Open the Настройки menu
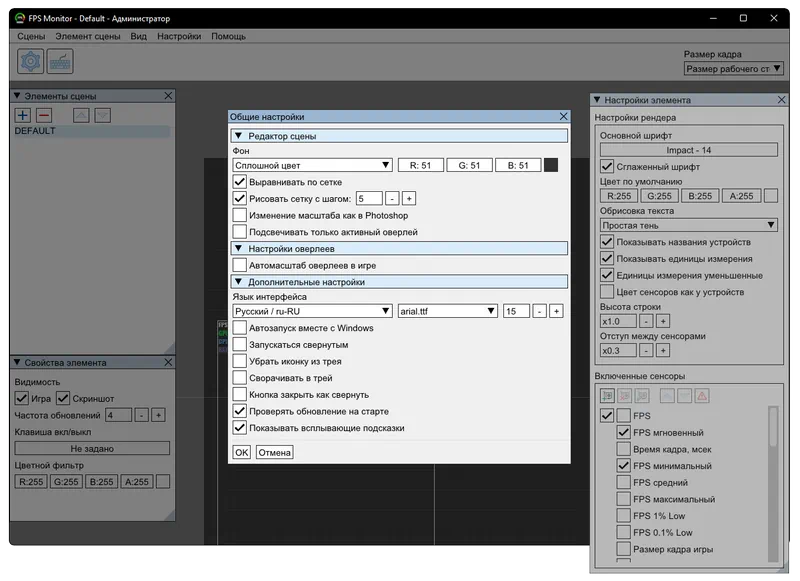This screenshot has height=581, width=800. (x=179, y=36)
